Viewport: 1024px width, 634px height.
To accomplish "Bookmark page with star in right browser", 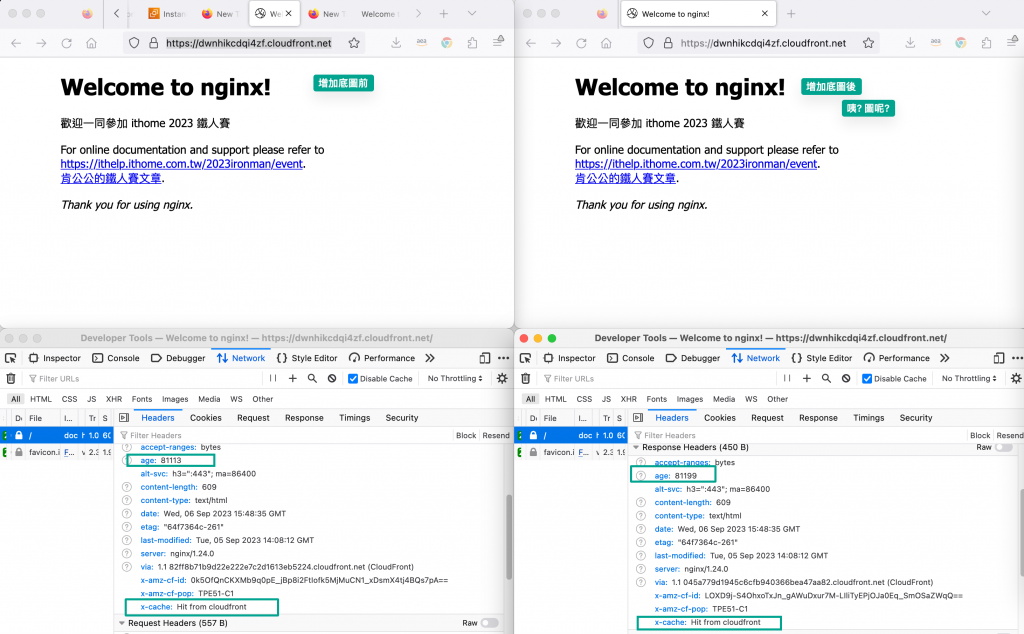I will click(x=868, y=43).
